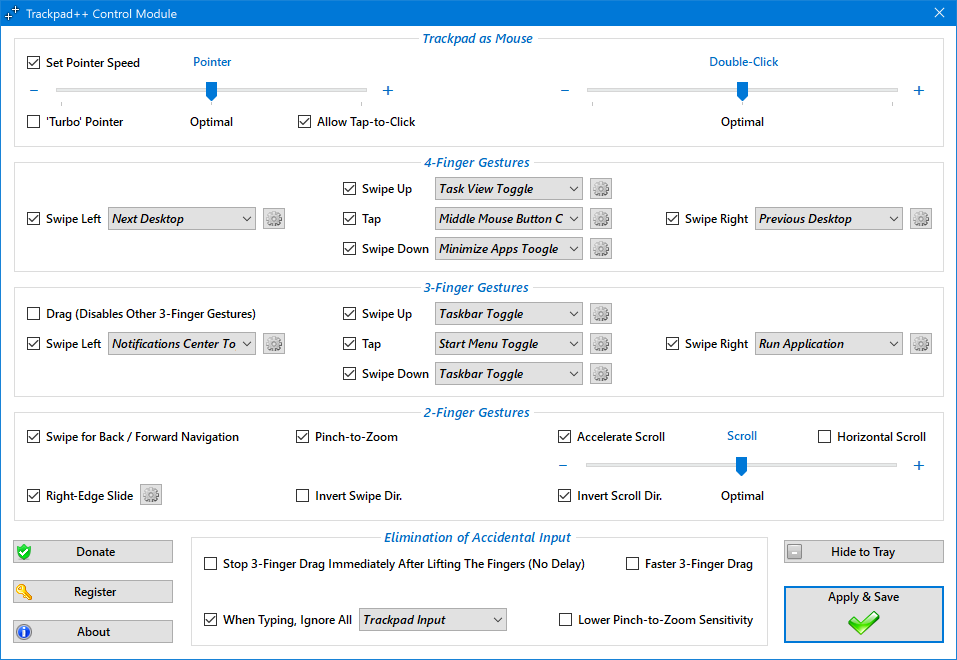
Task: Click gear beside 3-finger Swipe Down
Action: (601, 374)
